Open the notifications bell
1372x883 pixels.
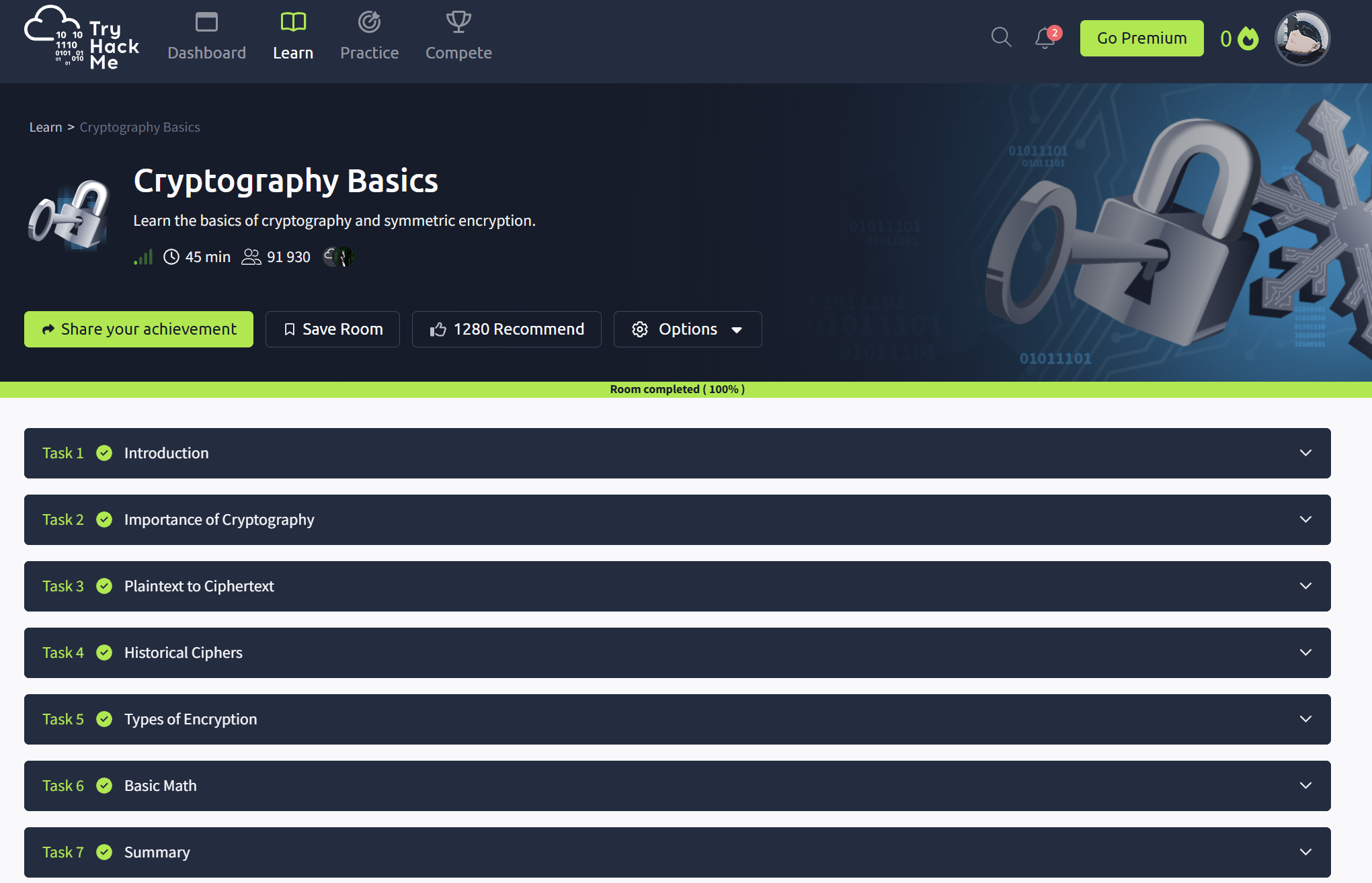click(x=1043, y=39)
